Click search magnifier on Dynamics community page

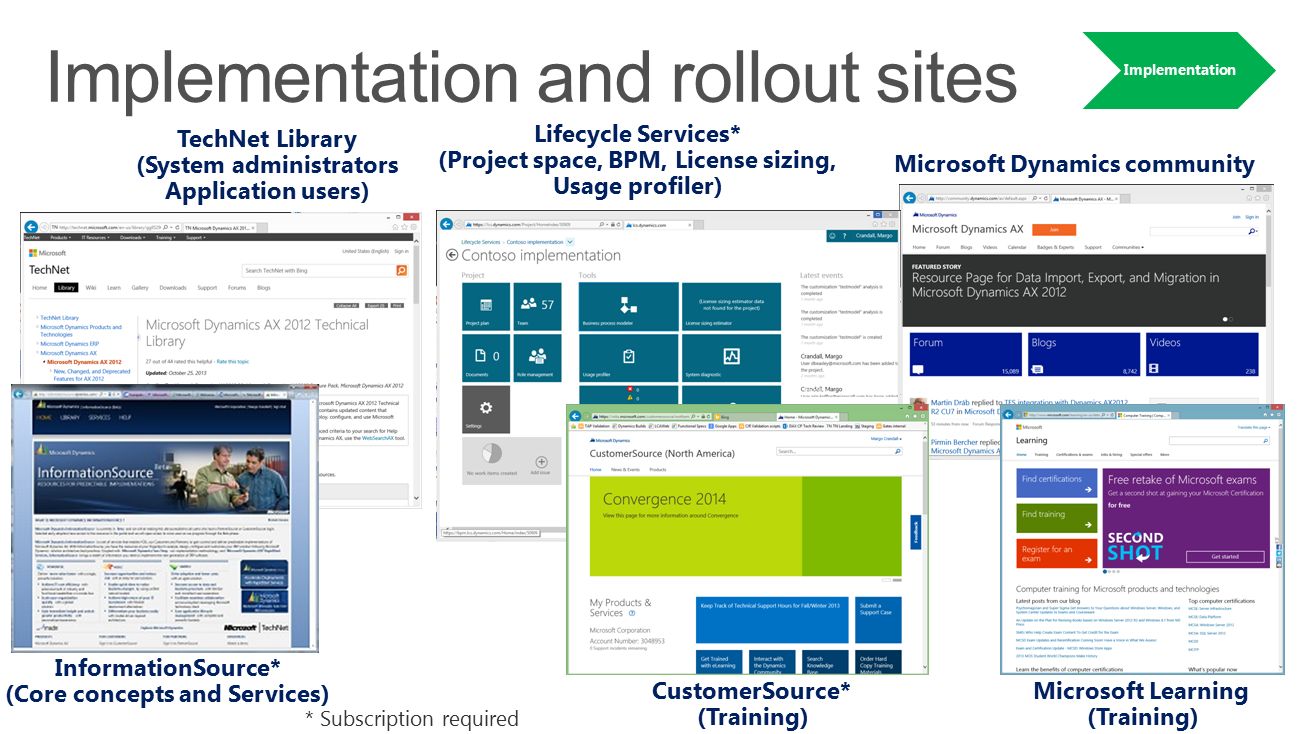point(1252,231)
